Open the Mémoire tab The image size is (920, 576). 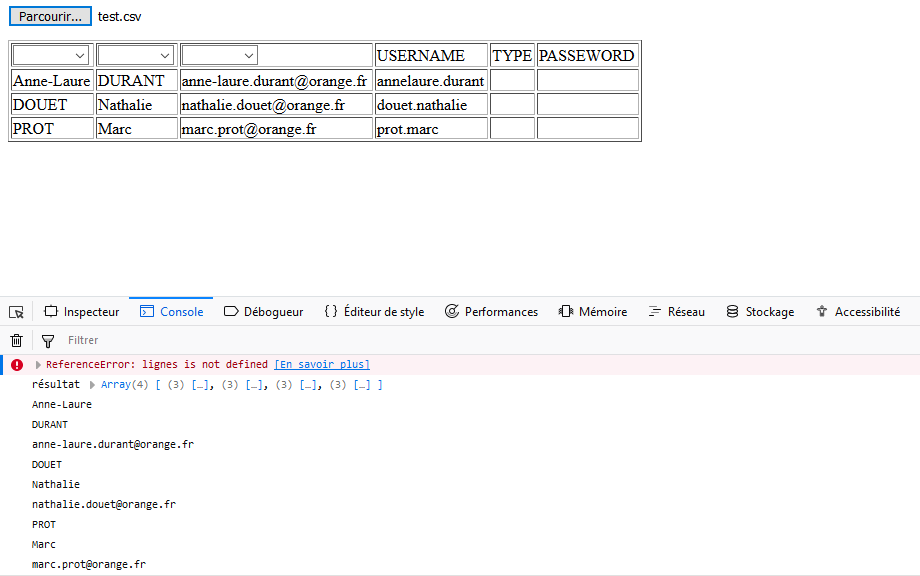coord(592,311)
